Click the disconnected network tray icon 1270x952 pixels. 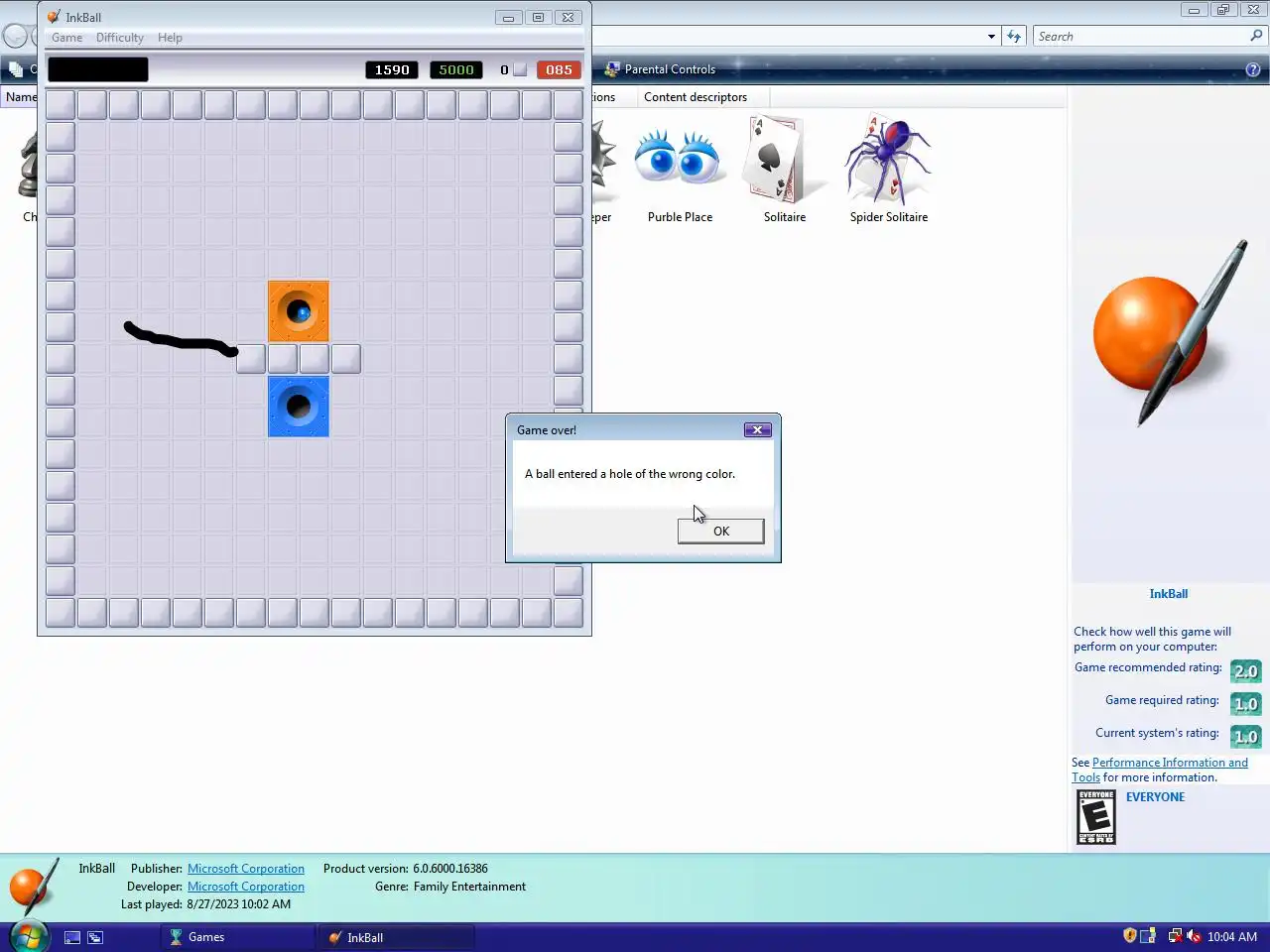(x=1175, y=936)
